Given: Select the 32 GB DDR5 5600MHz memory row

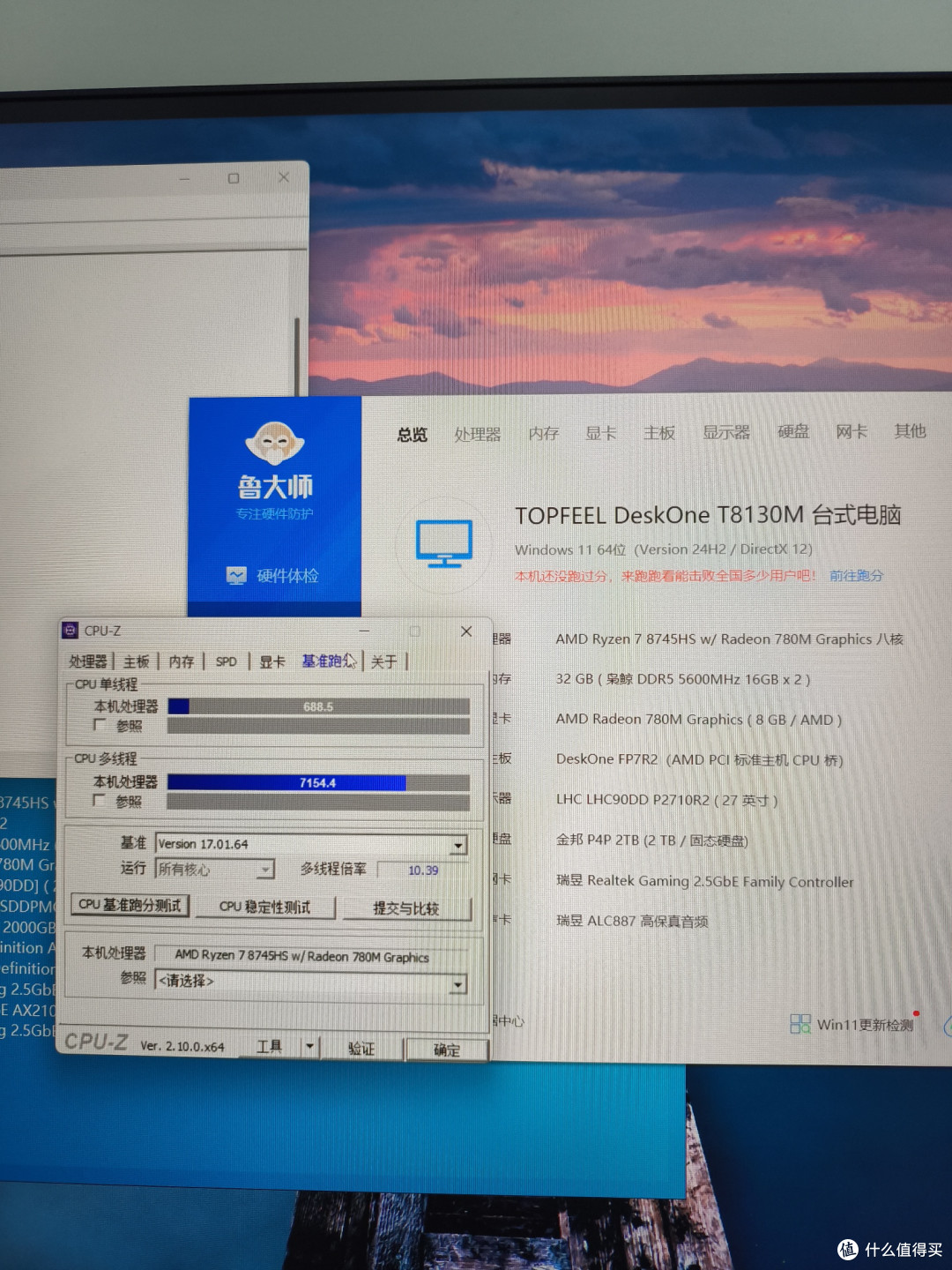Looking at the screenshot, I should pos(683,679).
